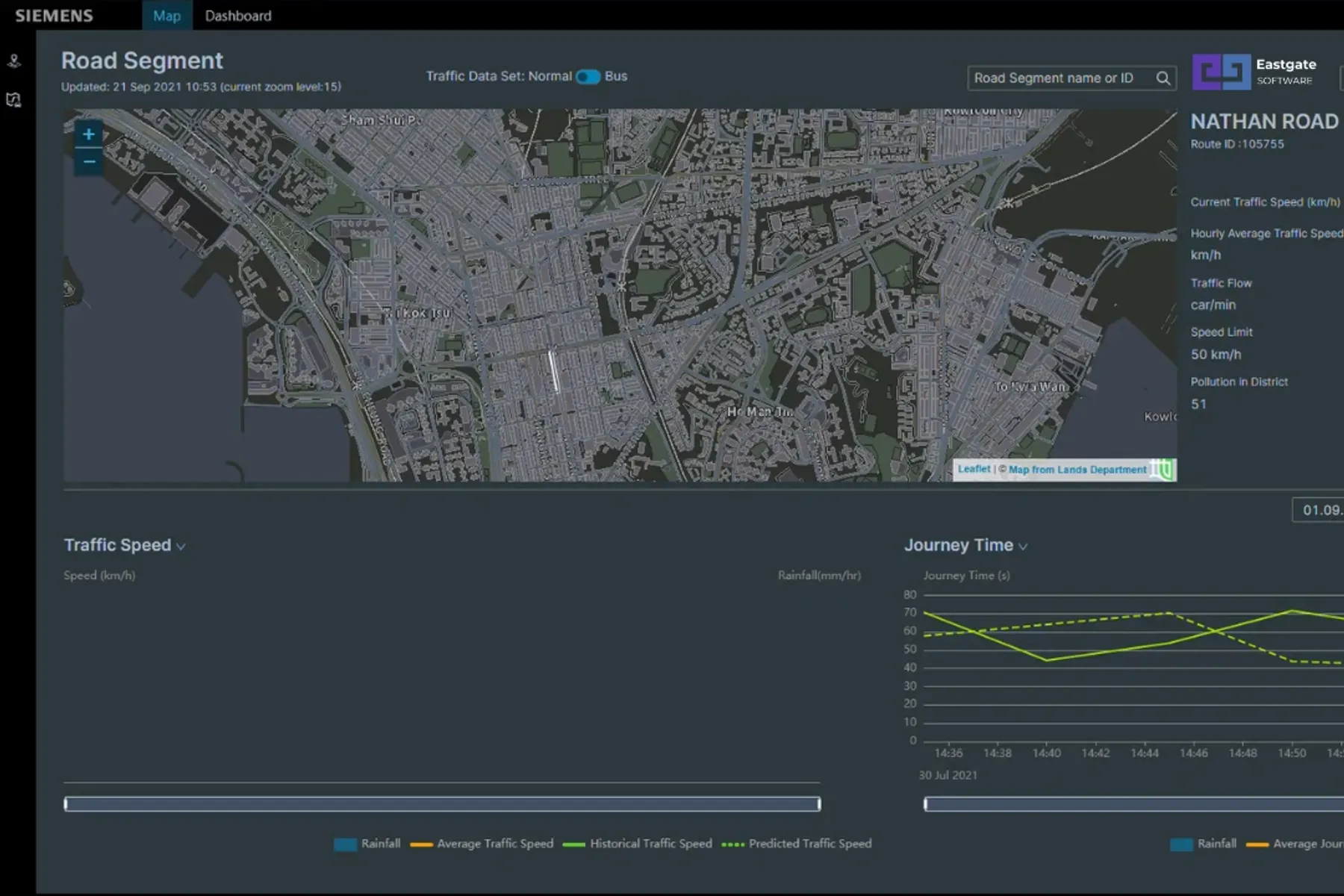The height and width of the screenshot is (896, 1344).
Task: Click the marker icon near Kai Tak on map
Action: click(1009, 203)
